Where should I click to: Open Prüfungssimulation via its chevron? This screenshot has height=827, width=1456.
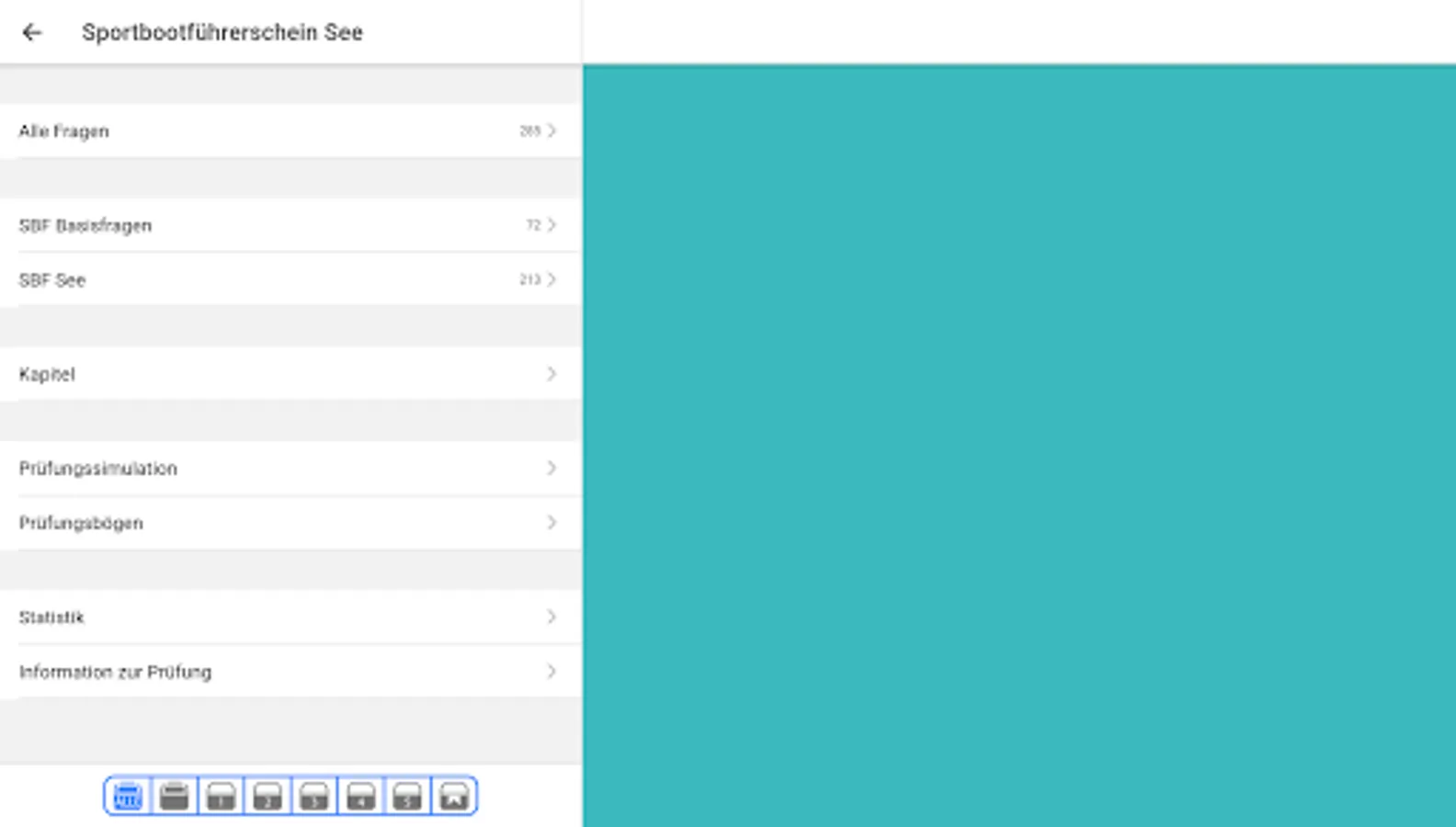coord(552,468)
